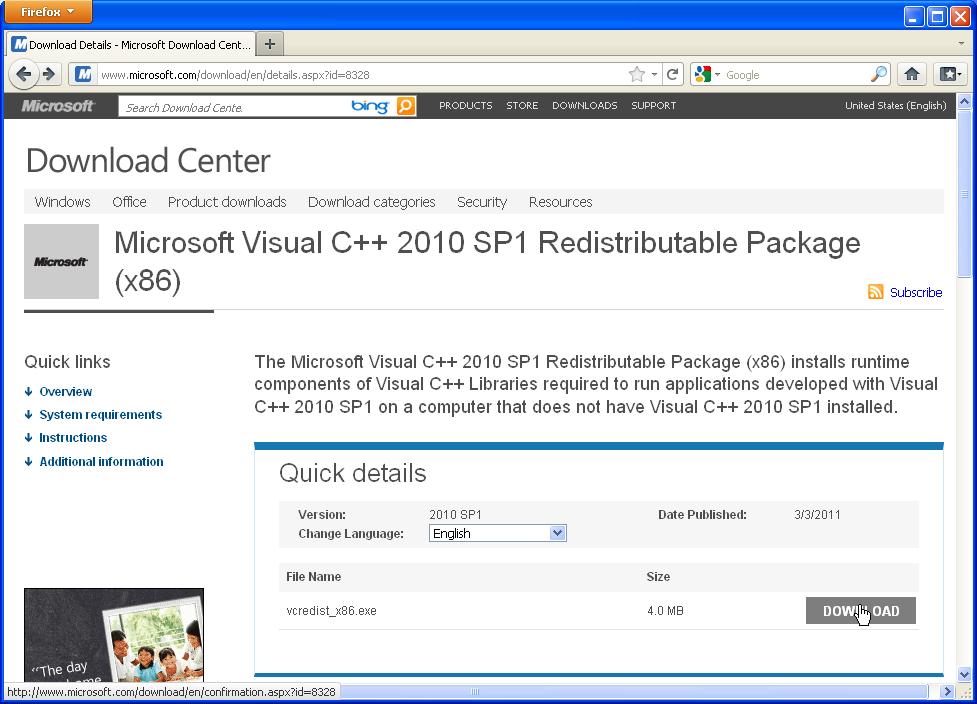The height and width of the screenshot is (704, 977).
Task: Switch to the Windows section tab
Action: click(x=62, y=202)
